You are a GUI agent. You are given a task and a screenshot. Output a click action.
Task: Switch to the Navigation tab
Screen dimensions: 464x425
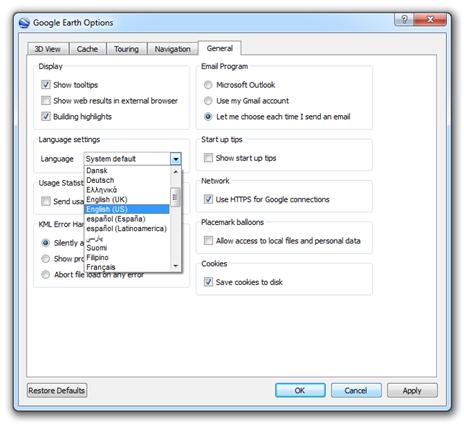(172, 49)
